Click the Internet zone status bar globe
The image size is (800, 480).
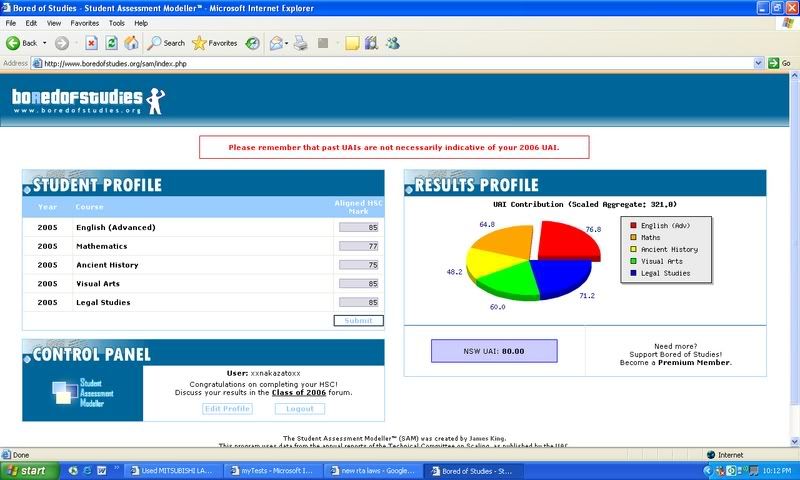[x=711, y=454]
